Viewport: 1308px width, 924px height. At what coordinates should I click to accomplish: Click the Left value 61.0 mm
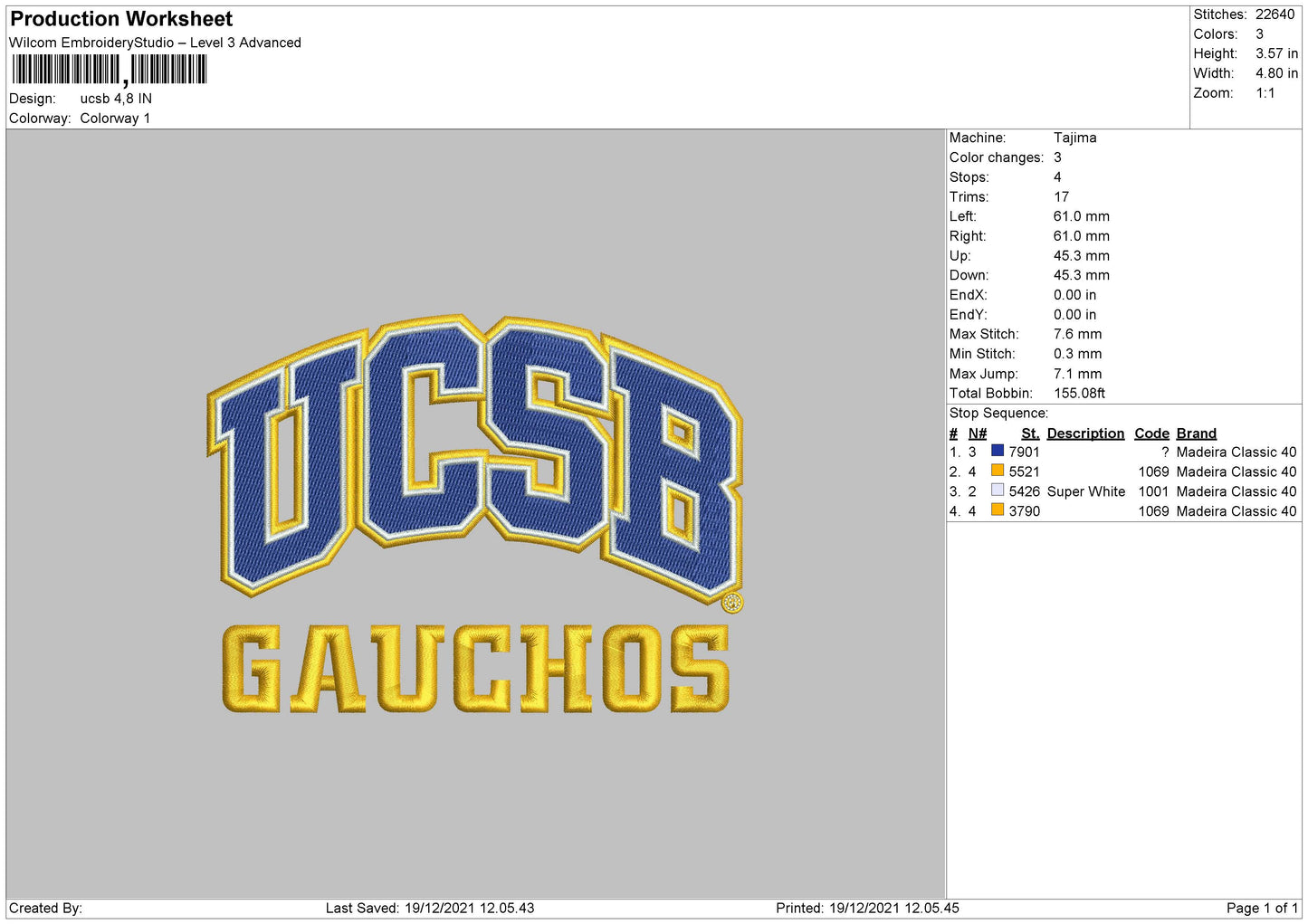pos(1081,216)
